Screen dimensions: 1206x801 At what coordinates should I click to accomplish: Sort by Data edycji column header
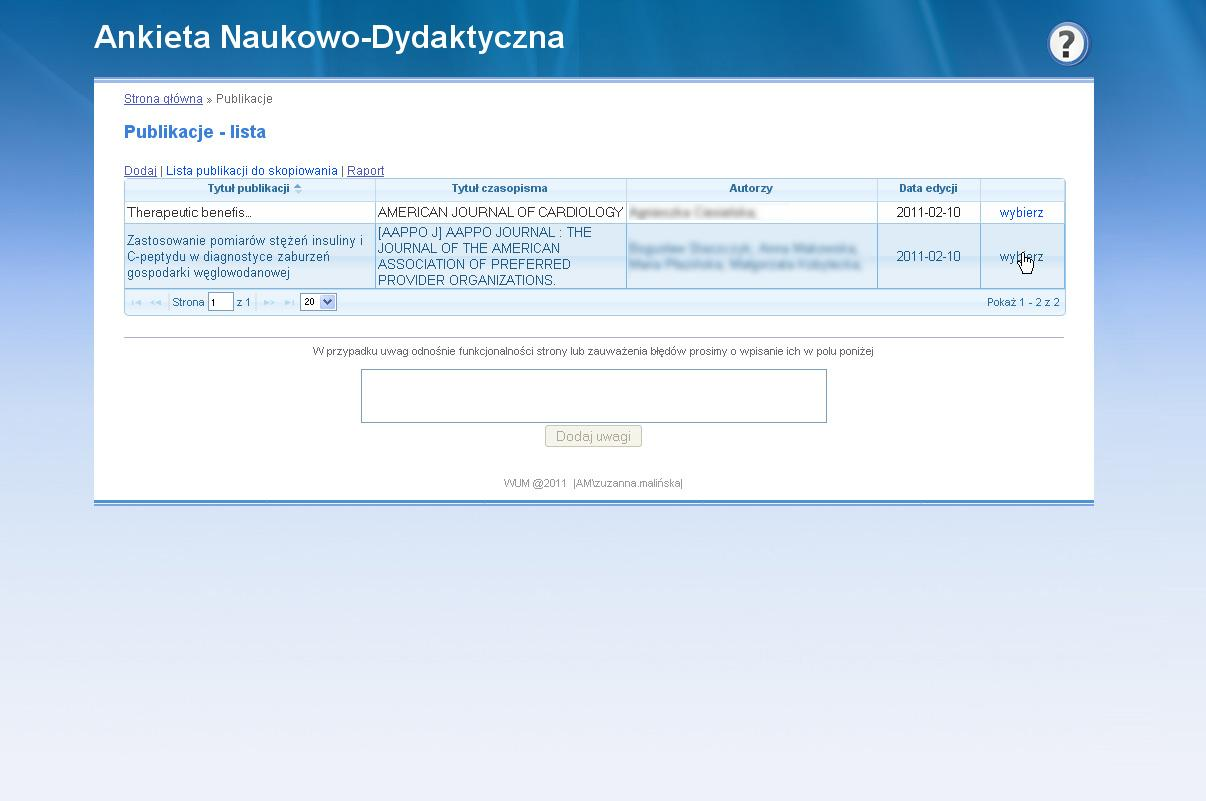pyautogui.click(x=928, y=188)
